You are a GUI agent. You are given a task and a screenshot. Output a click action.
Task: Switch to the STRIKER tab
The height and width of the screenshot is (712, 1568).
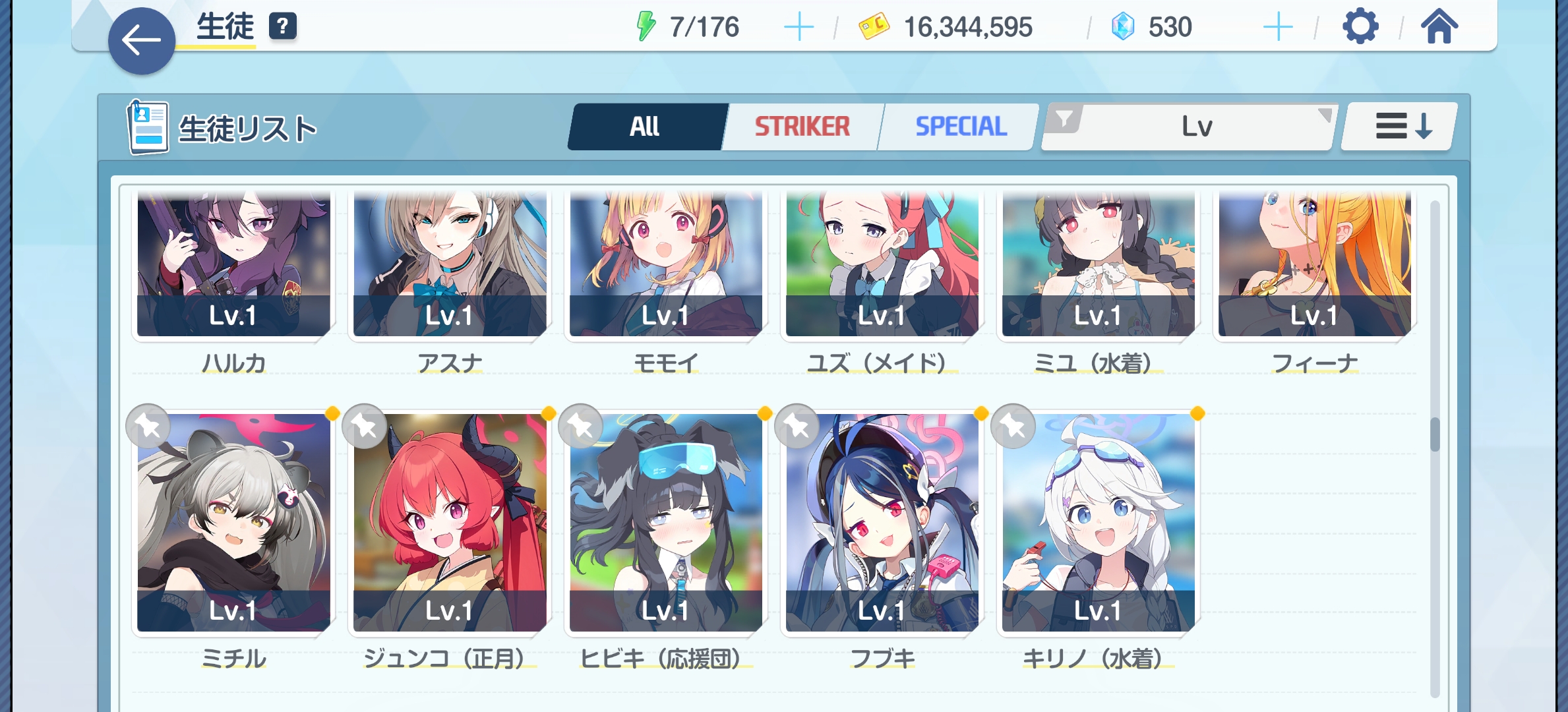[x=802, y=127]
